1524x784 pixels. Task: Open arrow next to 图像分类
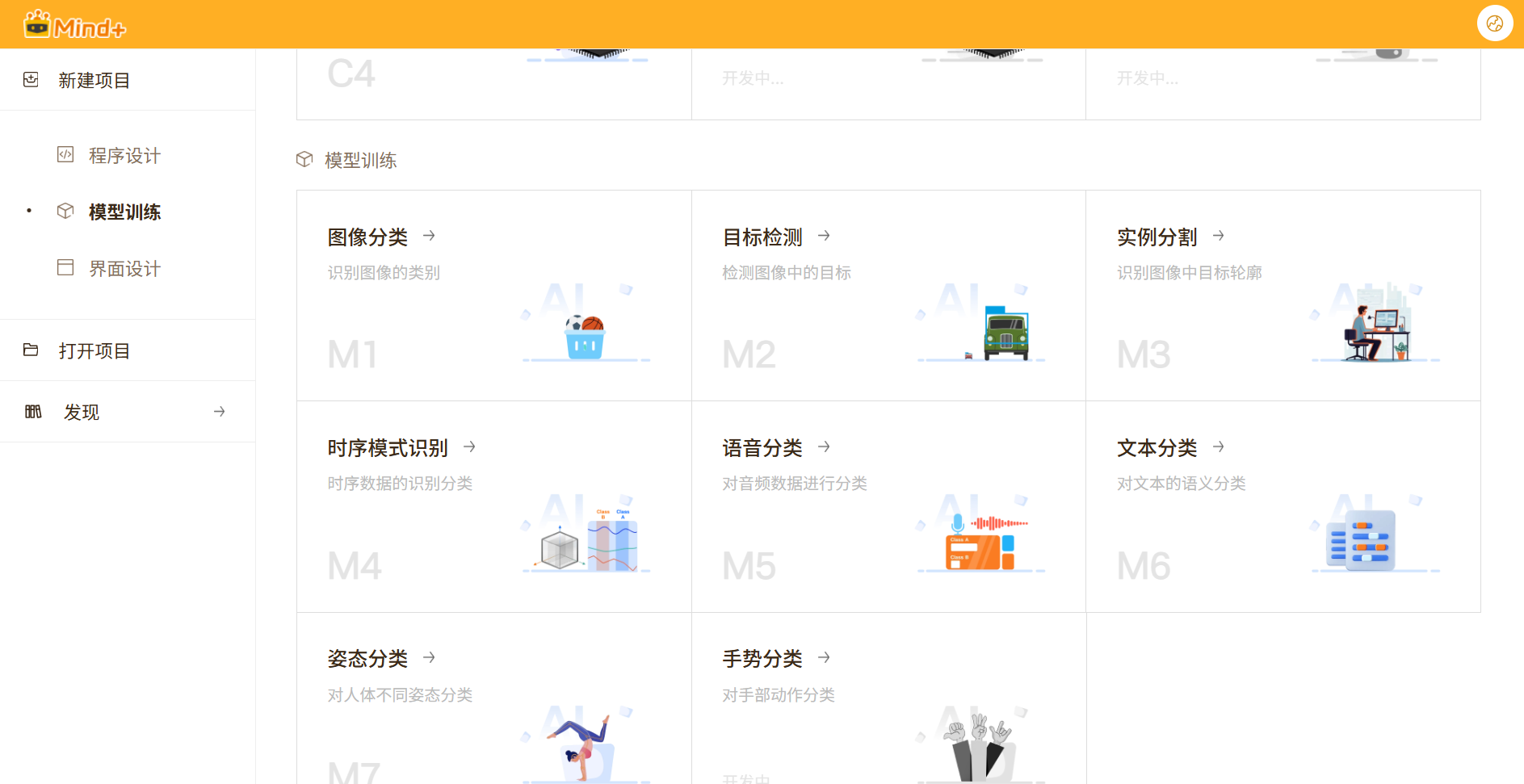pos(429,236)
